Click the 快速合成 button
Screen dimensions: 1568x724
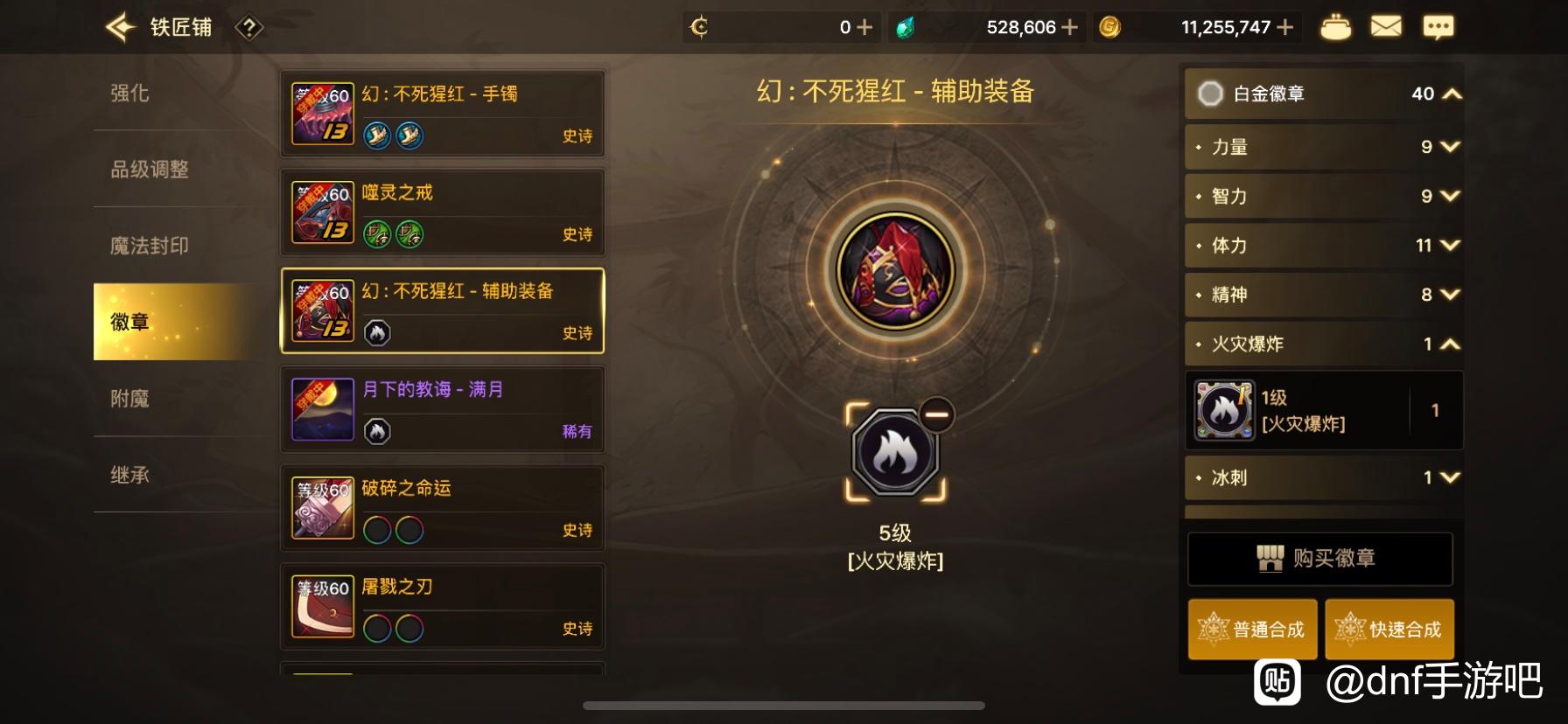pyautogui.click(x=1389, y=629)
